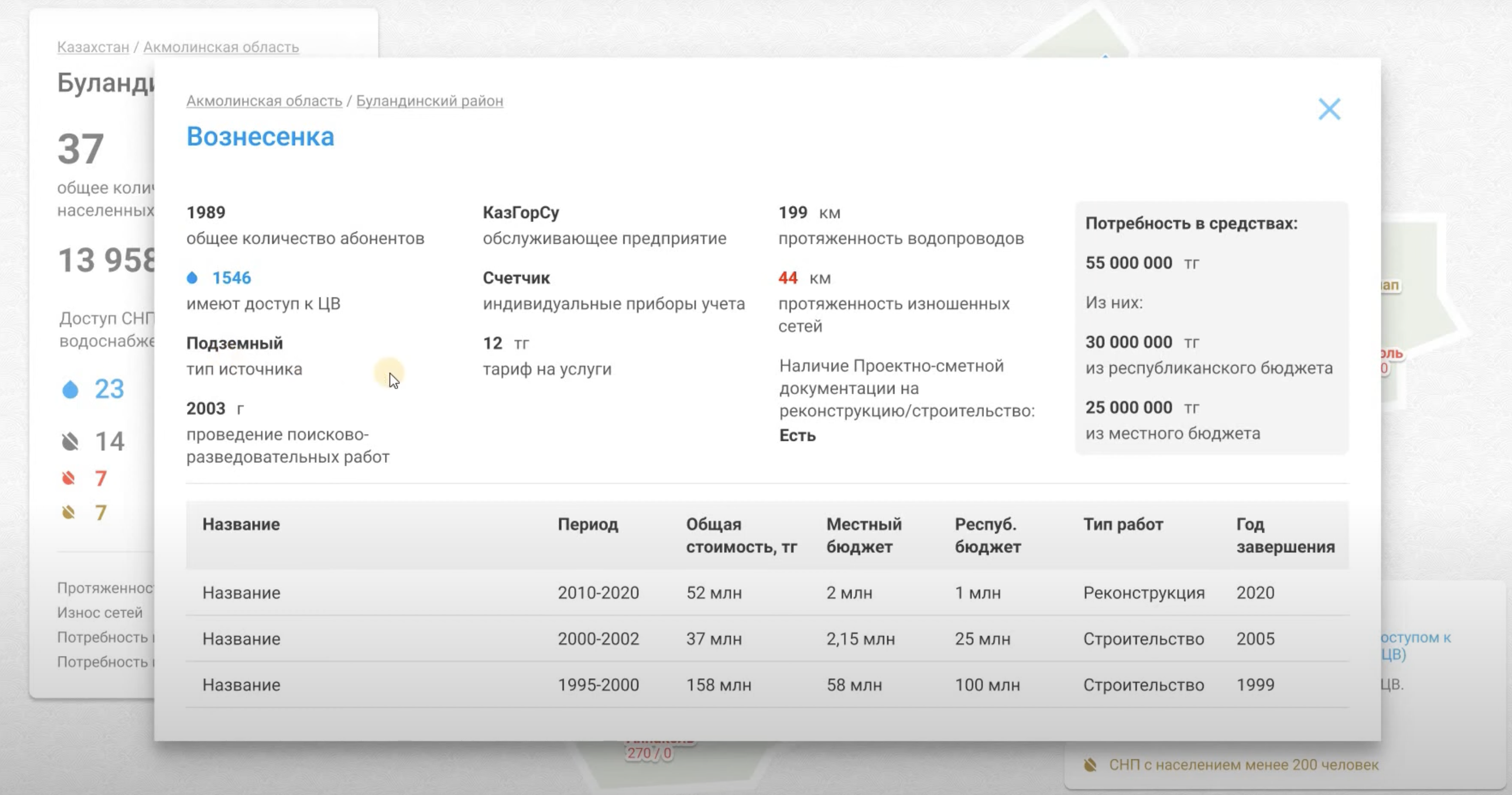Open Акмолинская область breadcrumb in popup
1512x795 pixels.
pos(264,101)
